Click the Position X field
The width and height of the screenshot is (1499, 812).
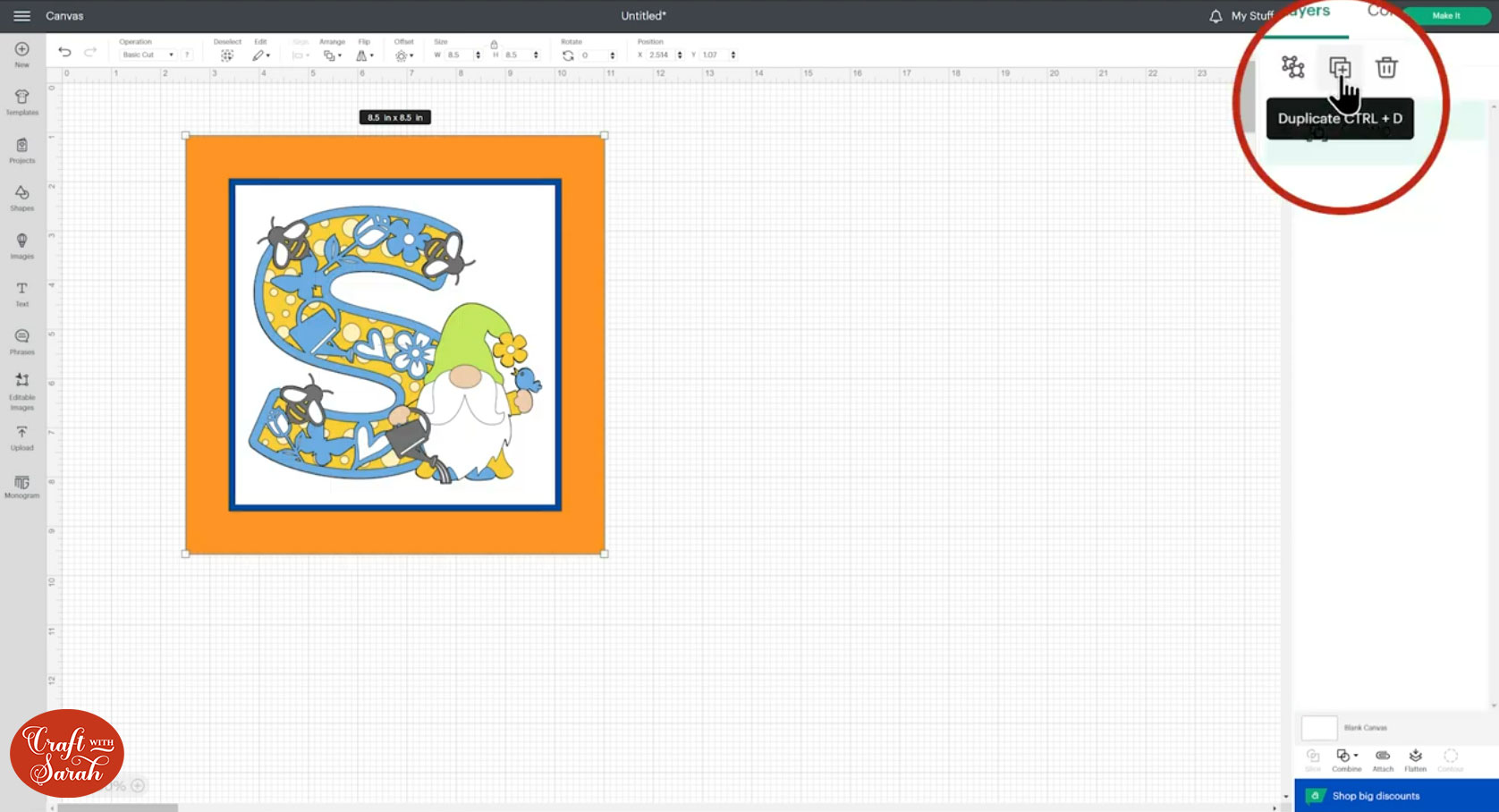tap(661, 55)
